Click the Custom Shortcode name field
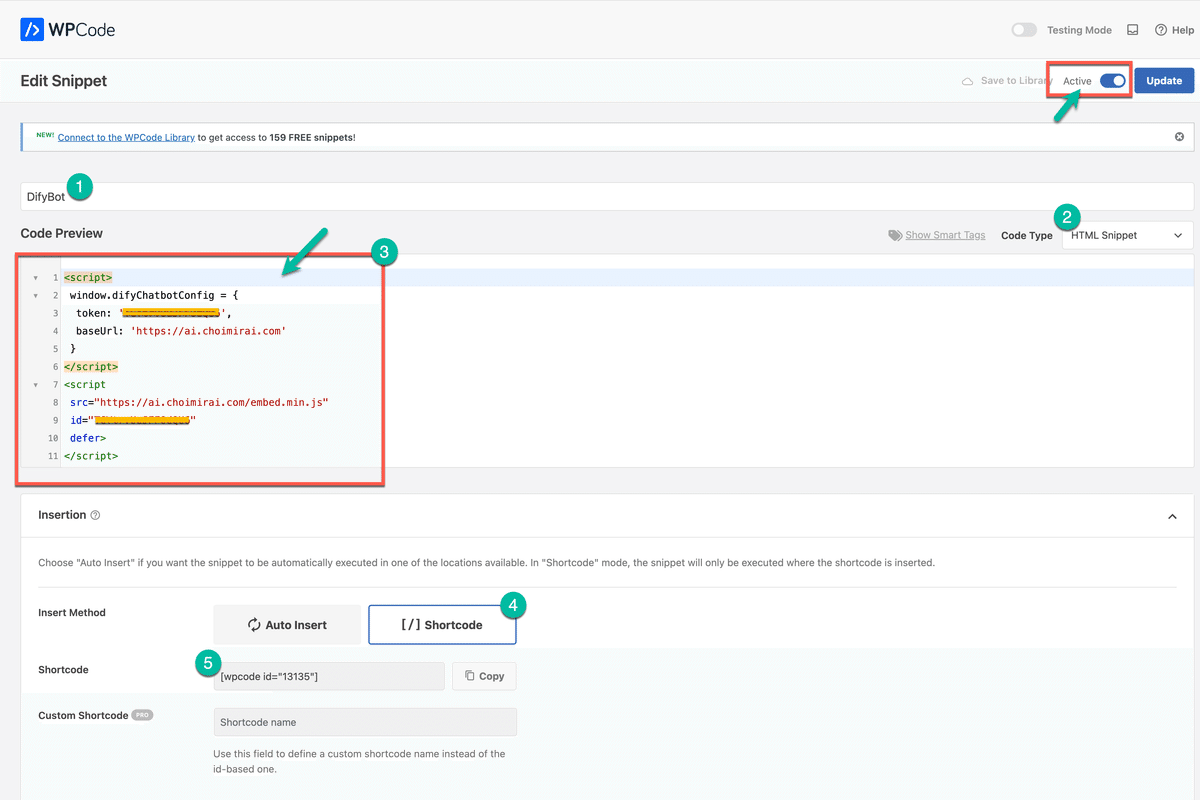The height and width of the screenshot is (800, 1200). [x=365, y=722]
